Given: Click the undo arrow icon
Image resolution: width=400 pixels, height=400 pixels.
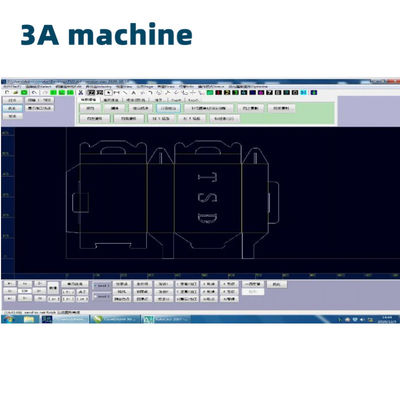Looking at the screenshot, I should [x=34, y=93].
